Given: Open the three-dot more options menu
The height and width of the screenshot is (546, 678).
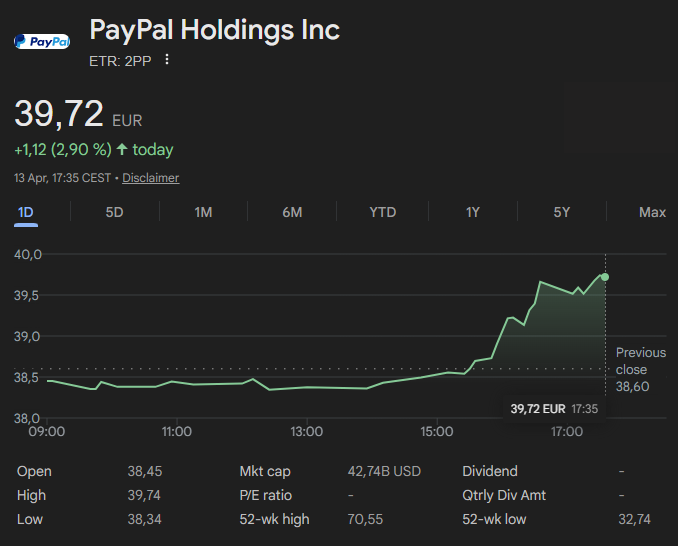Looking at the screenshot, I should coord(167,60).
